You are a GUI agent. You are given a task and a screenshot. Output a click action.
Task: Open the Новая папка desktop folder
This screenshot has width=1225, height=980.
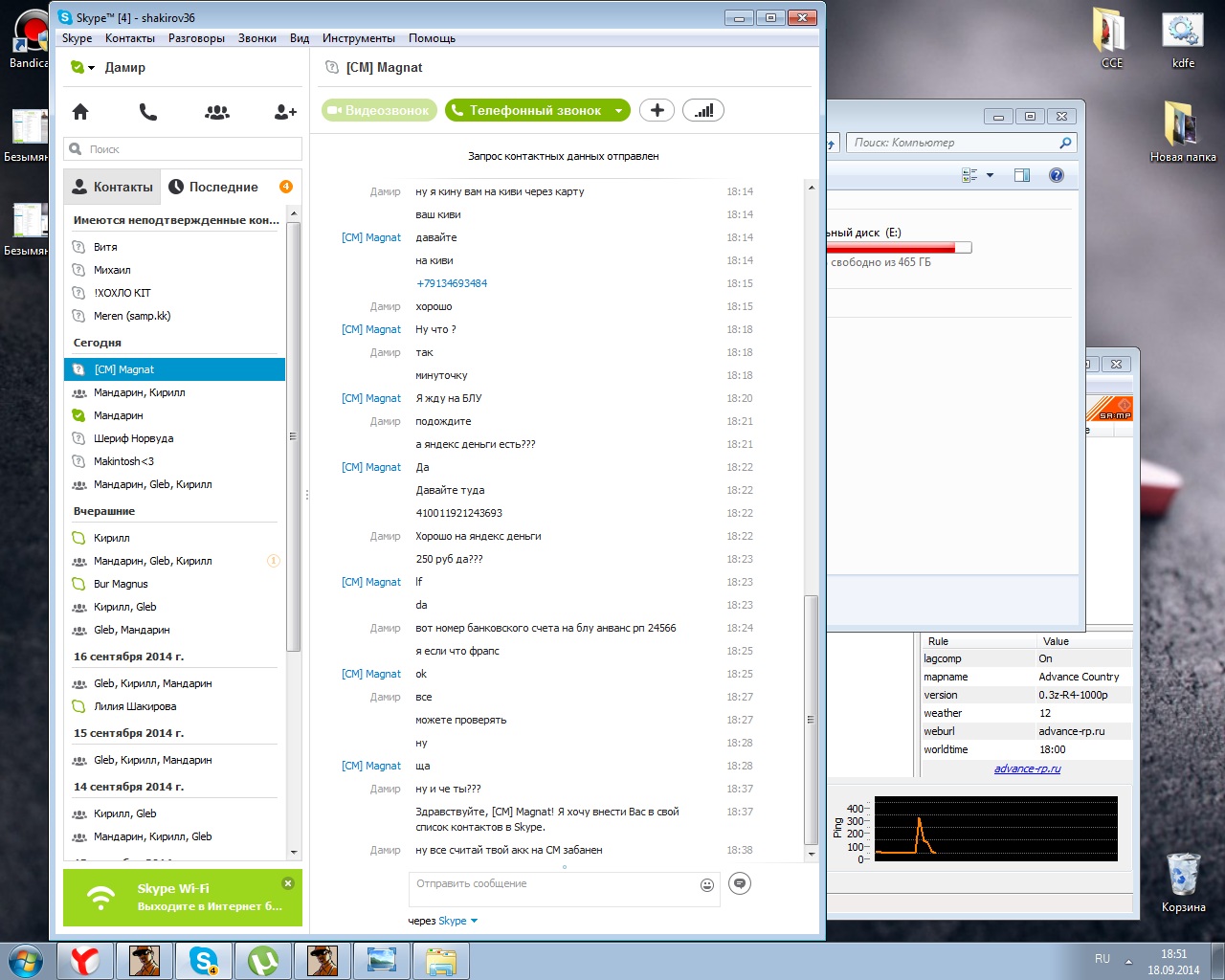[x=1183, y=130]
